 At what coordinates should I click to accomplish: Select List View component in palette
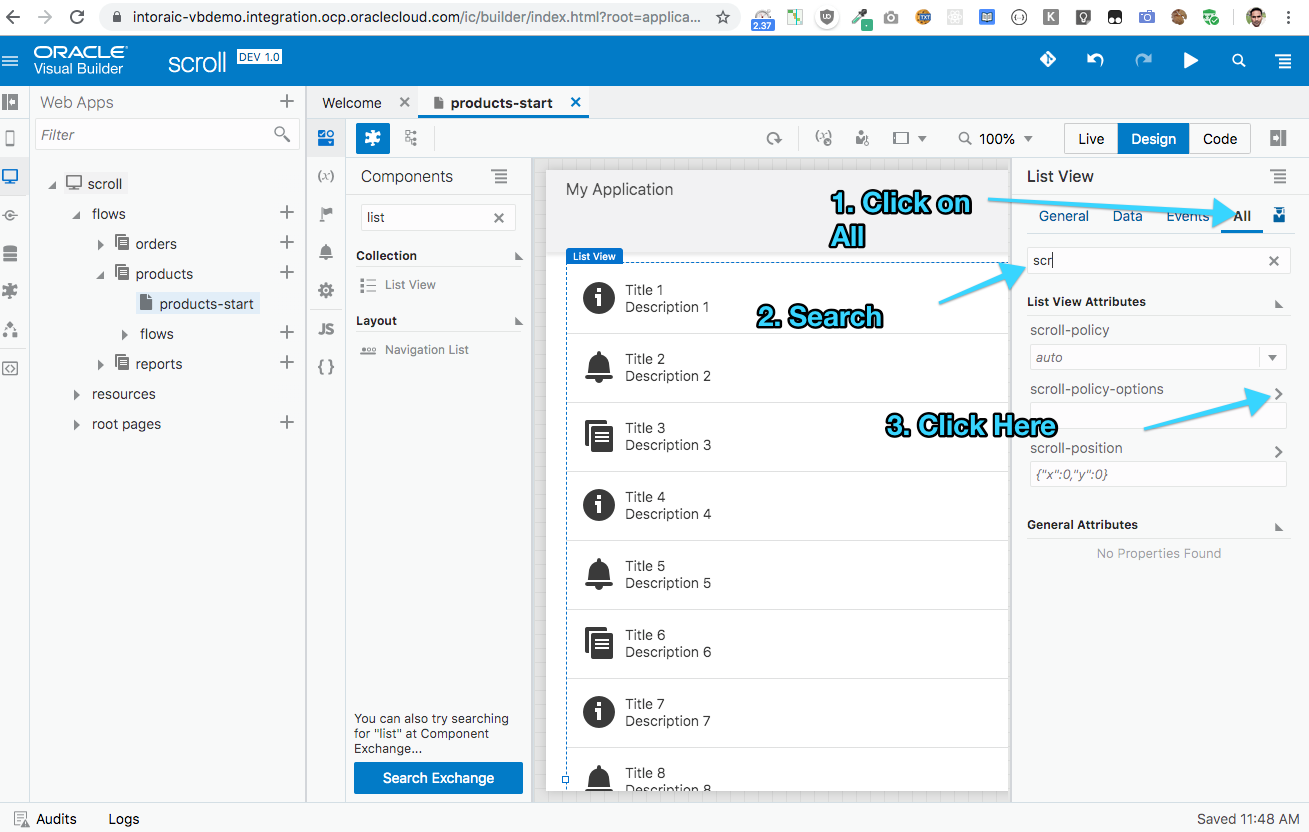click(x=398, y=285)
